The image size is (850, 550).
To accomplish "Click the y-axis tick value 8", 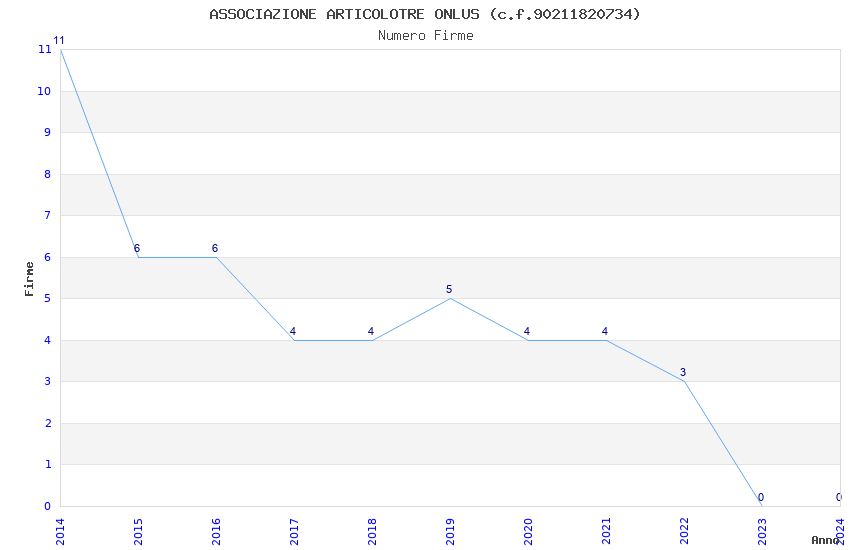I will pos(48,174).
